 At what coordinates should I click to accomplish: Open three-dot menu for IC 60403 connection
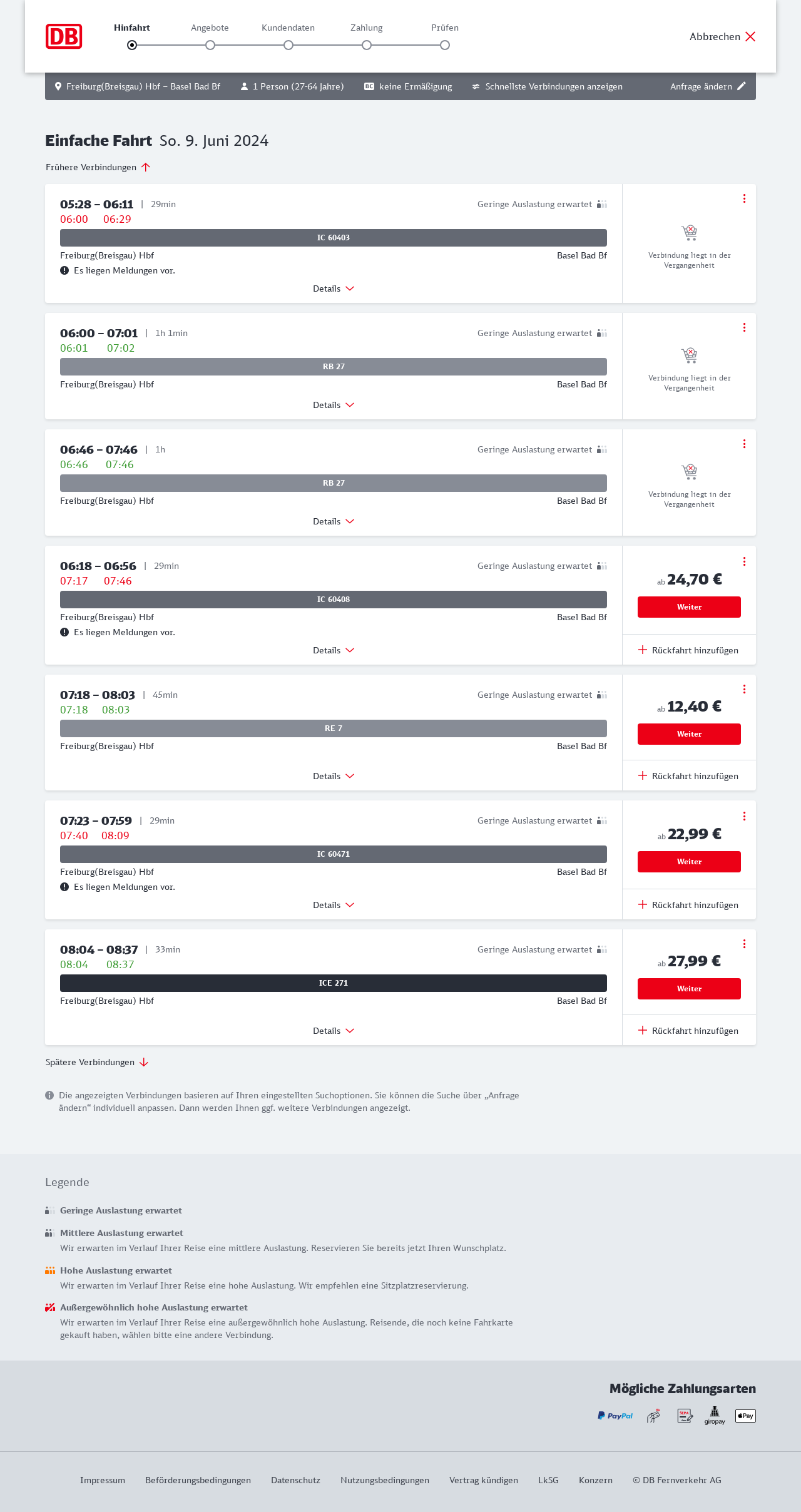click(x=744, y=198)
